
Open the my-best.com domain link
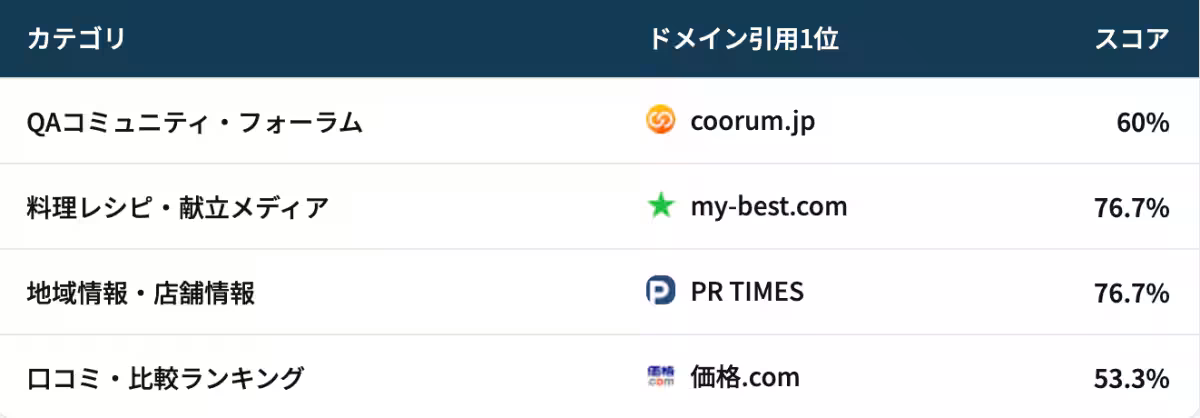pyautogui.click(x=768, y=207)
